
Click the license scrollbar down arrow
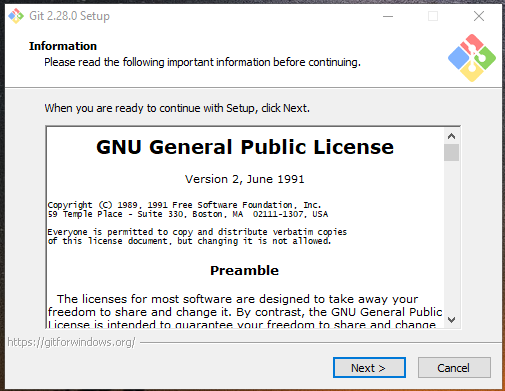(x=451, y=320)
